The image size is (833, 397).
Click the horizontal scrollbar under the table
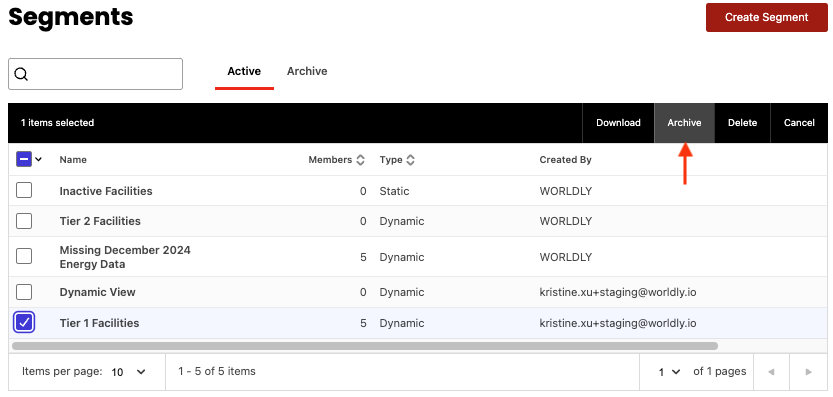pos(364,346)
